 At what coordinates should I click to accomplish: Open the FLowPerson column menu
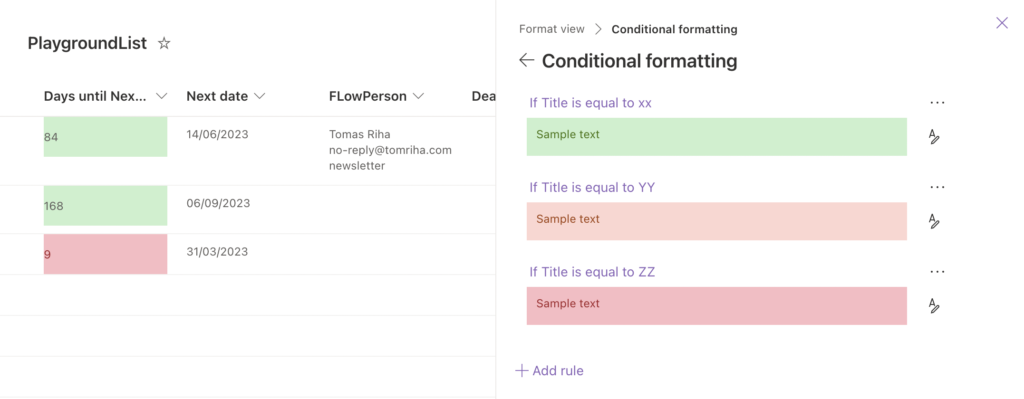[419, 97]
